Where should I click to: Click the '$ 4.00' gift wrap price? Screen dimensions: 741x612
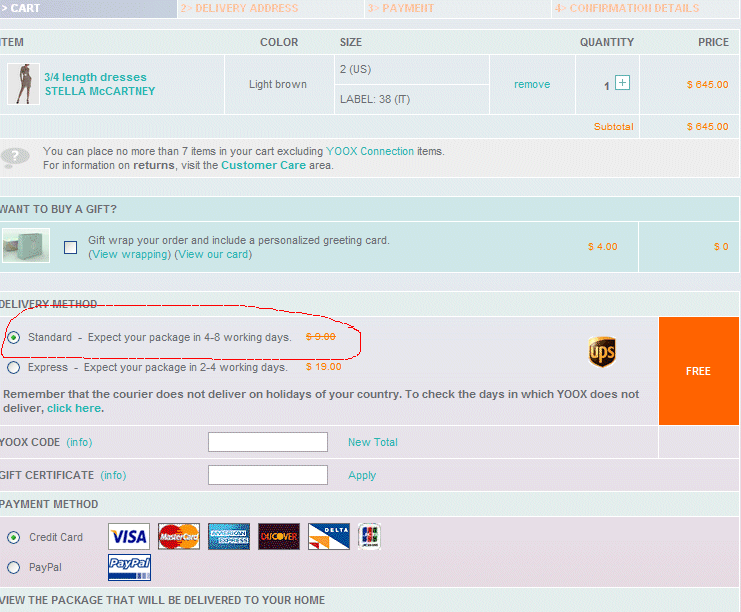point(603,247)
